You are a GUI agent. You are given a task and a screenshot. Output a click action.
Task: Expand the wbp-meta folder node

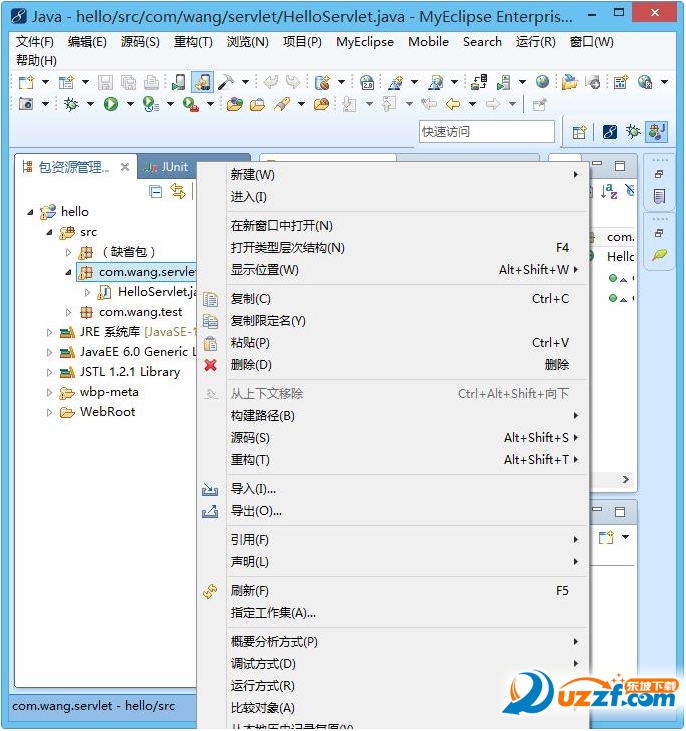click(x=49, y=393)
